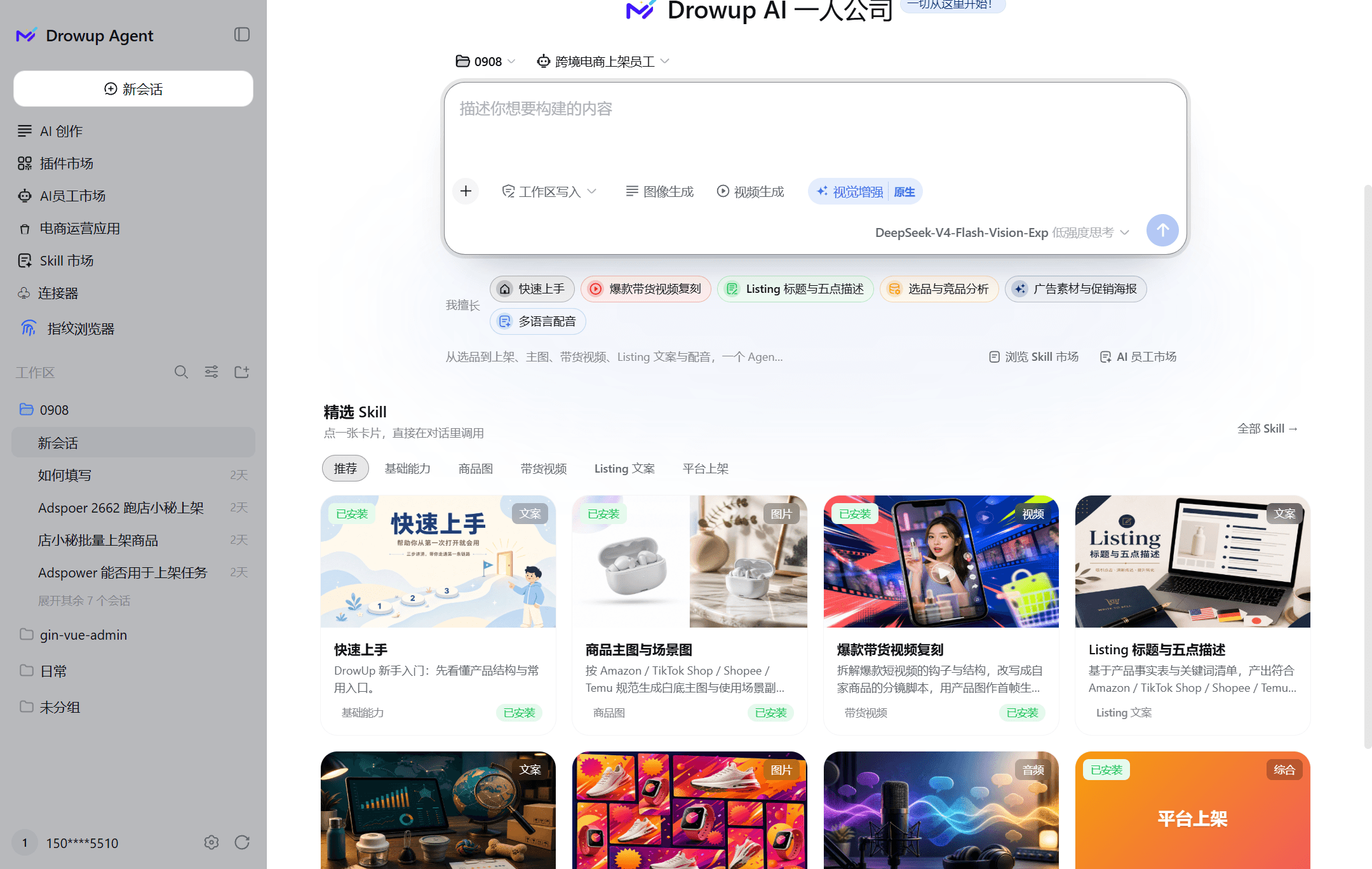Click the 0908 folder icon in workspace list

26,409
